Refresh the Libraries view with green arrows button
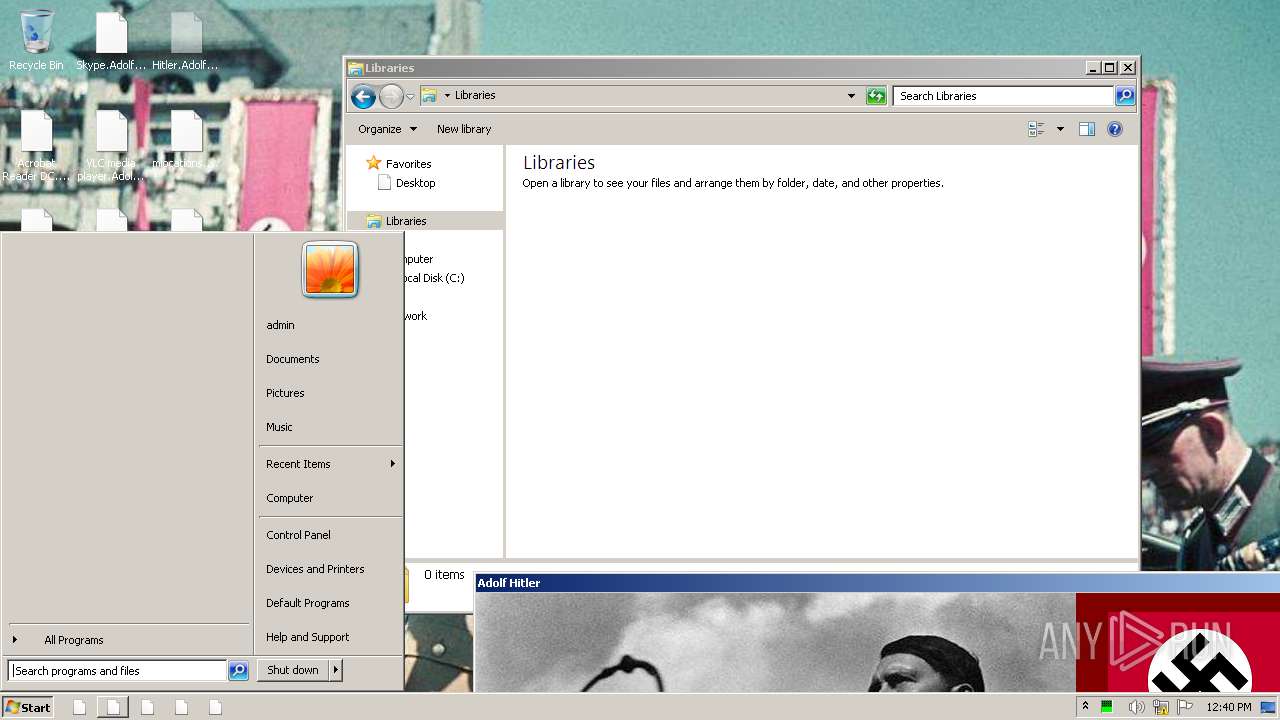 [876, 96]
